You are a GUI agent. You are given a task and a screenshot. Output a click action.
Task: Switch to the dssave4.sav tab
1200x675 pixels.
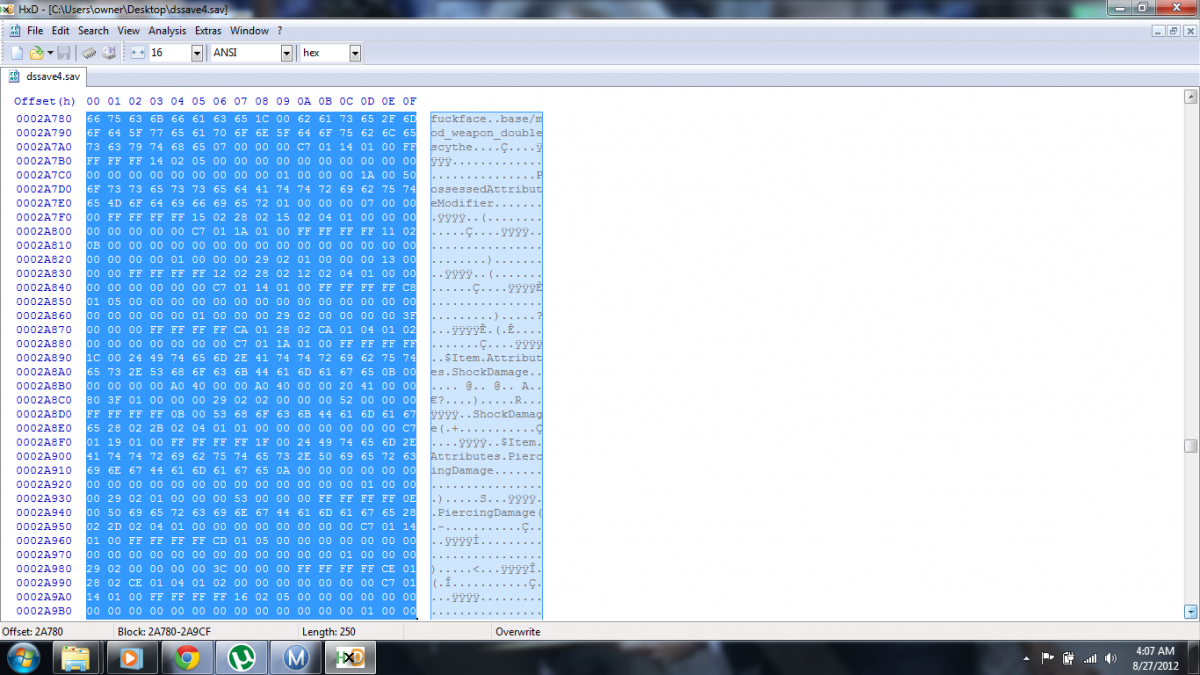click(46, 76)
